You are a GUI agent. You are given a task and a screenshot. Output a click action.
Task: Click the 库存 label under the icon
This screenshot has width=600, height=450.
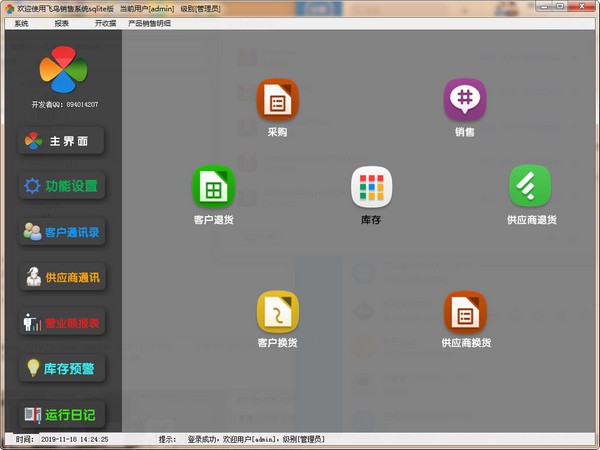coord(371,220)
